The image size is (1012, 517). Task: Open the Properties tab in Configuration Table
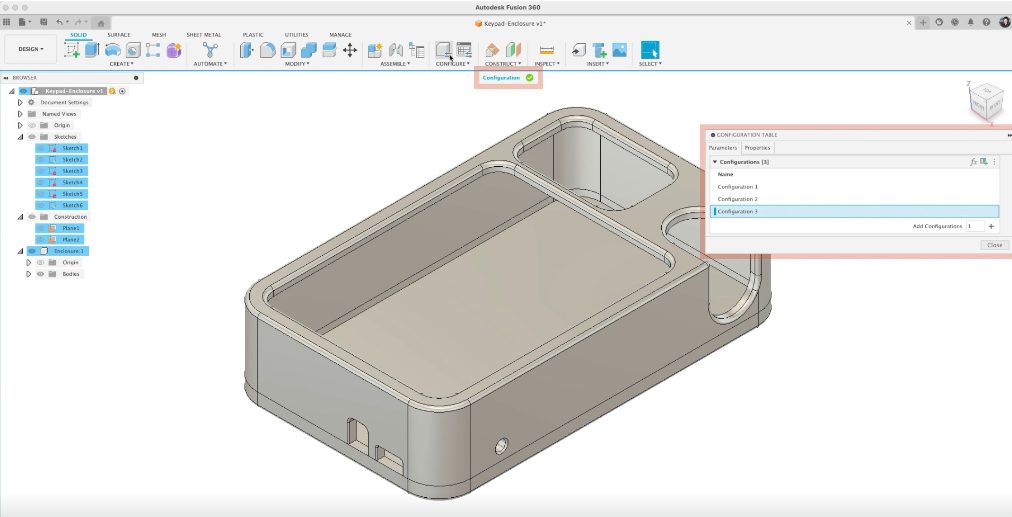pyautogui.click(x=757, y=147)
